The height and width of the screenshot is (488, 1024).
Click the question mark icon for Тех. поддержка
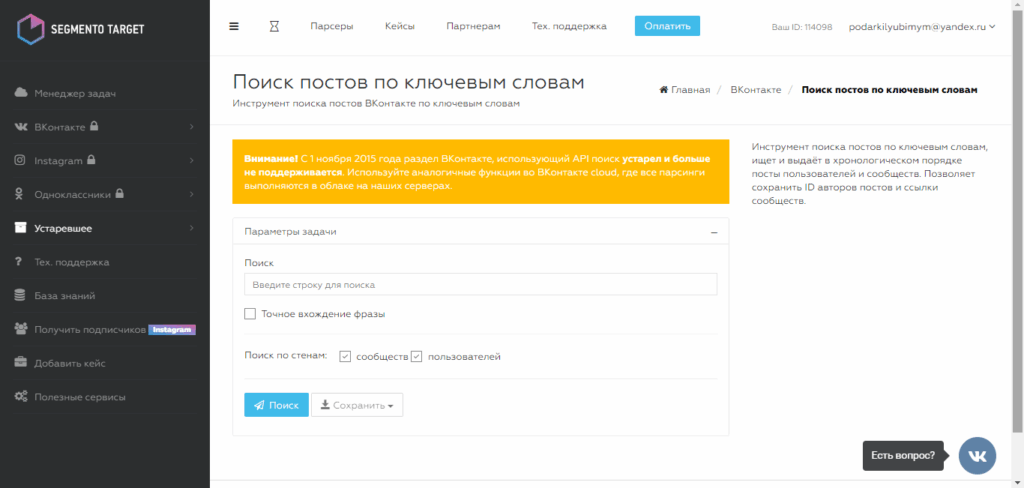(20, 262)
